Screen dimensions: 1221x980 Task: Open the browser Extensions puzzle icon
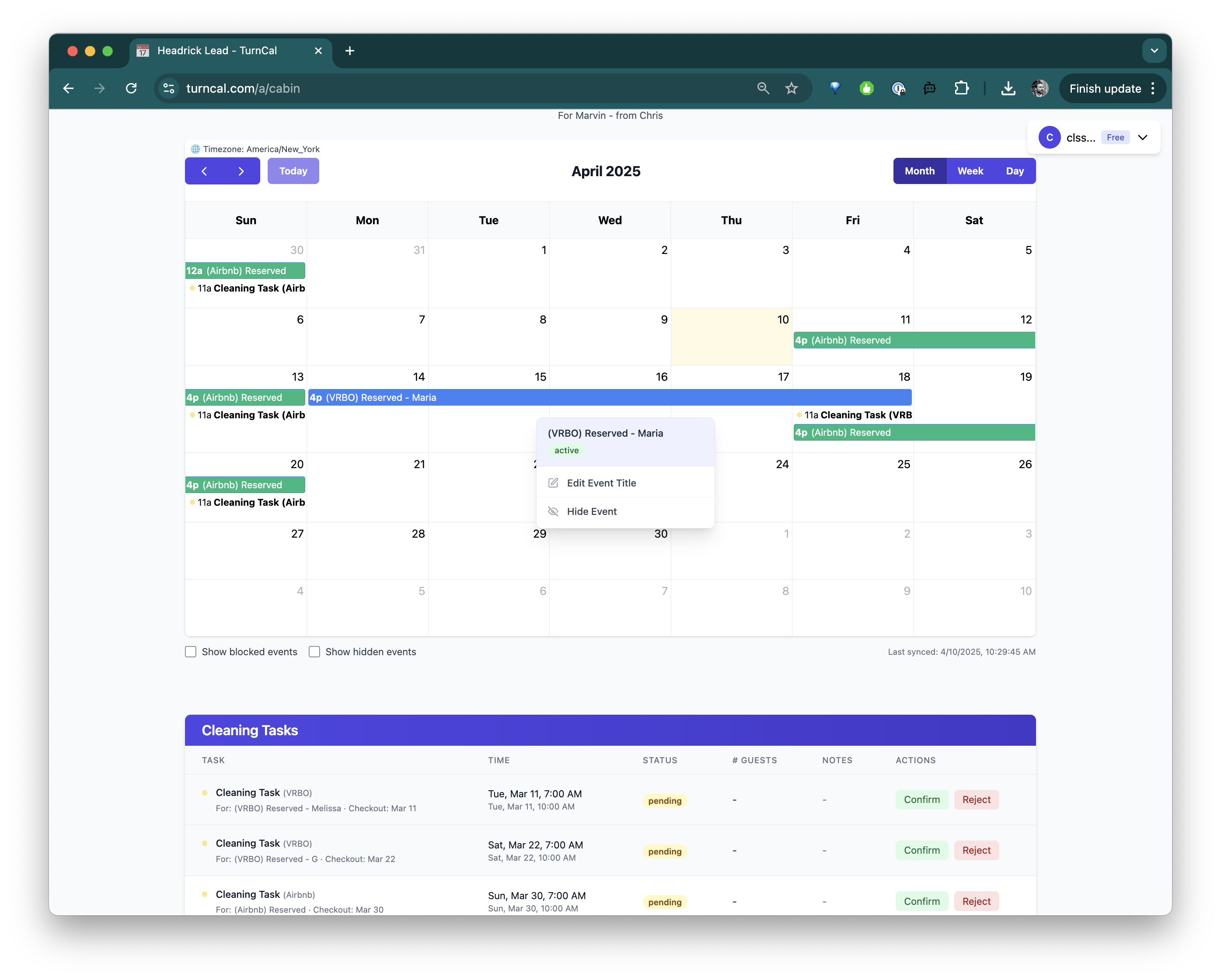(961, 88)
